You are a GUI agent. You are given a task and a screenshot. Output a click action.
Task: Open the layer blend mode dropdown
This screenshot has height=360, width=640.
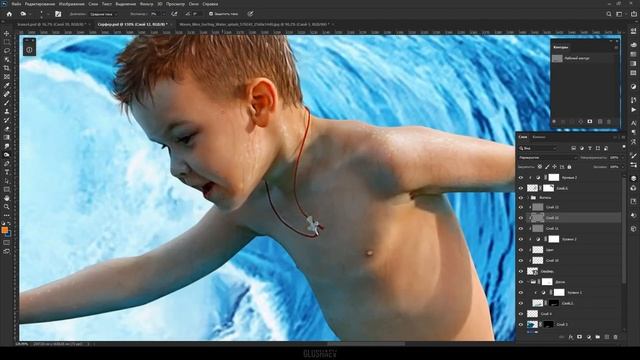pos(548,158)
